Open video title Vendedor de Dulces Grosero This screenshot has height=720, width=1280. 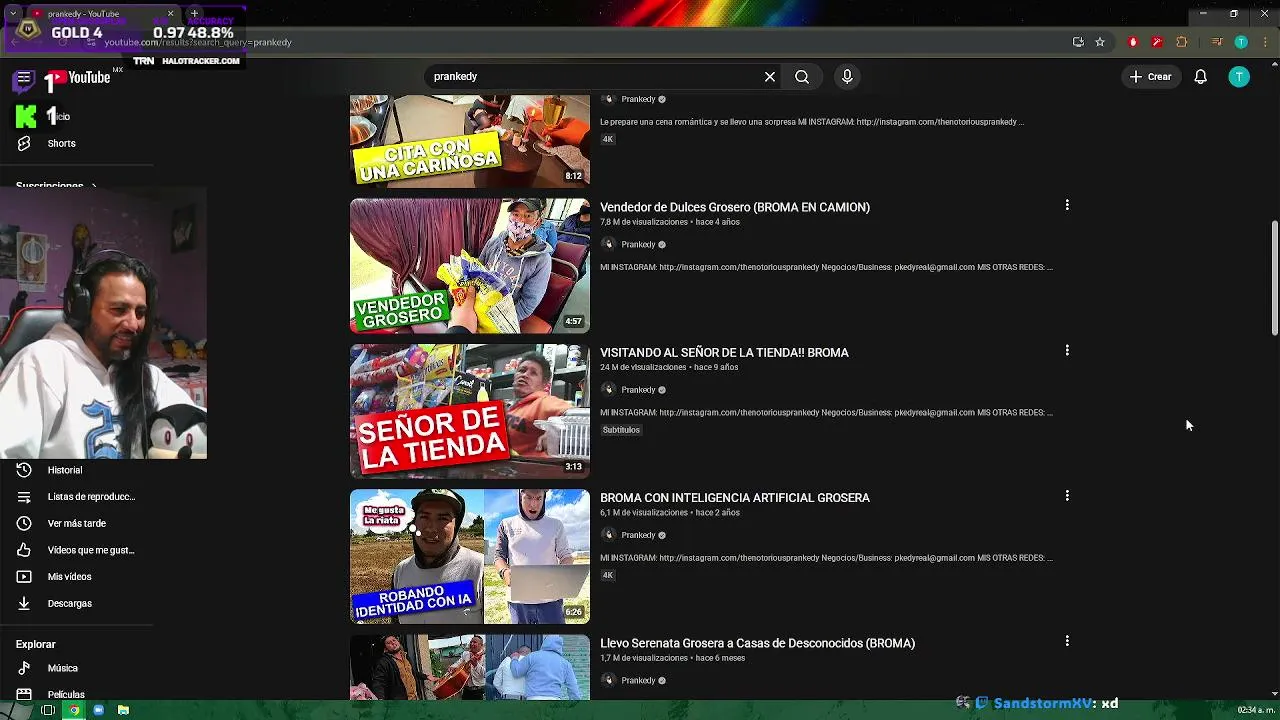[x=735, y=207]
